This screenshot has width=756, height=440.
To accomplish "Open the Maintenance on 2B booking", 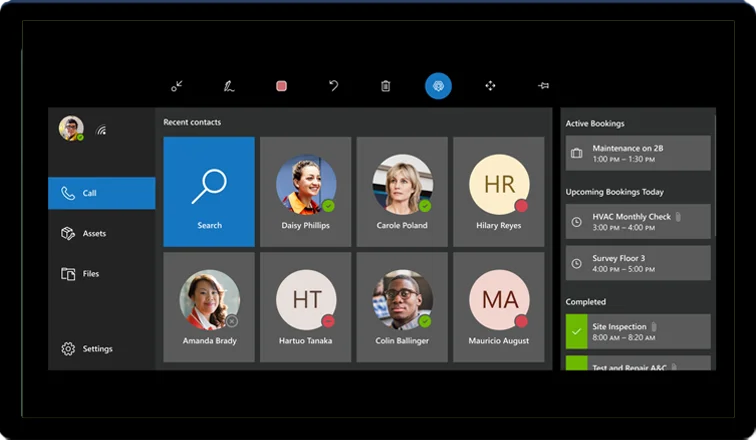I will coord(638,153).
